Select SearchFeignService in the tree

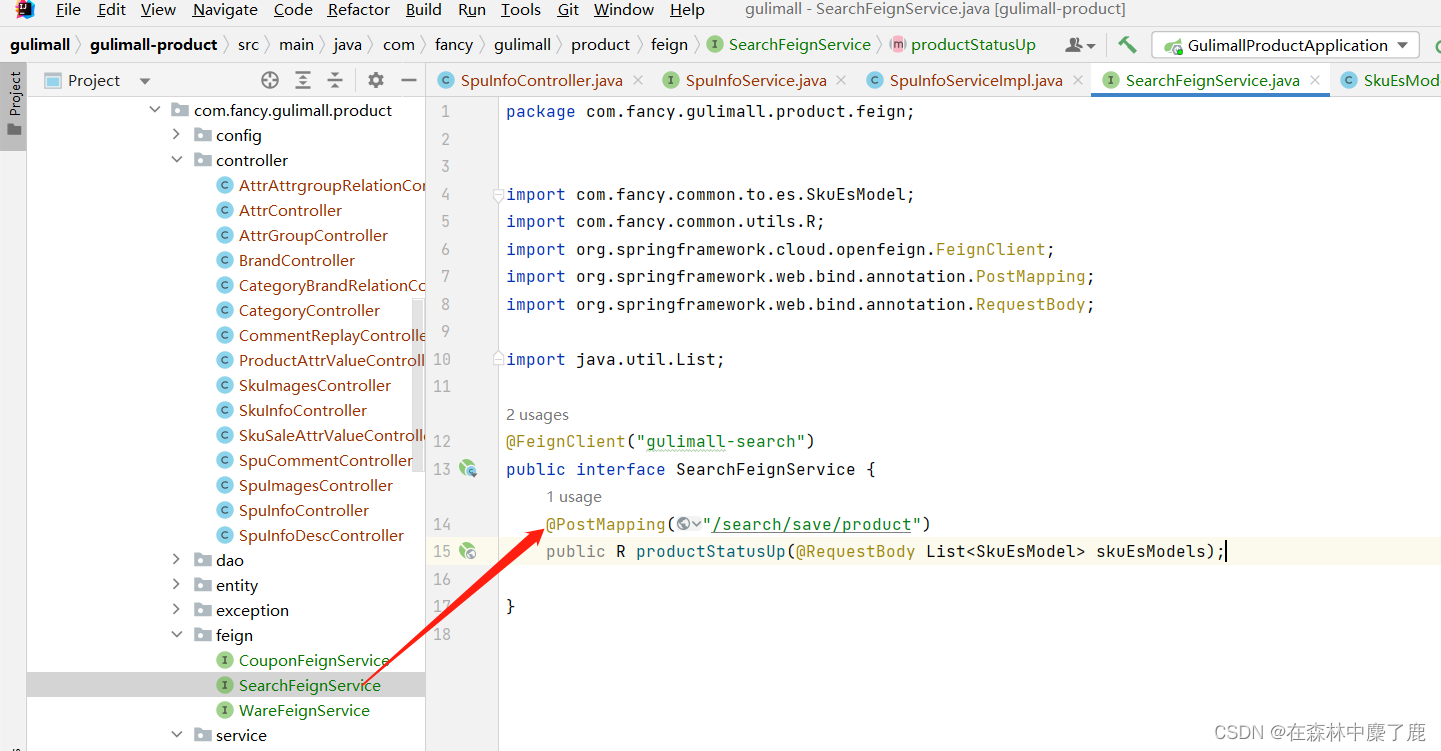(x=309, y=685)
